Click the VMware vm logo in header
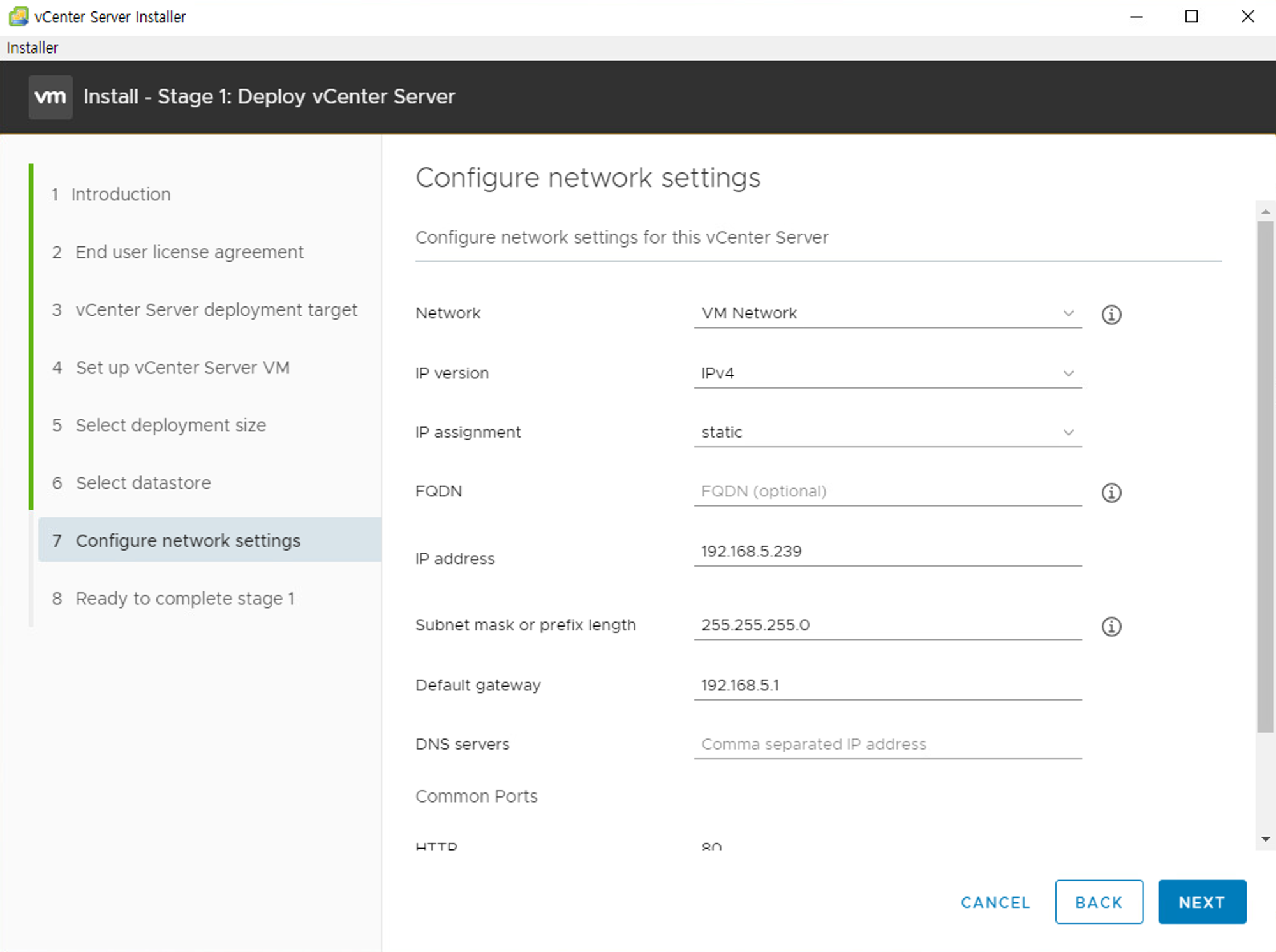 50,97
